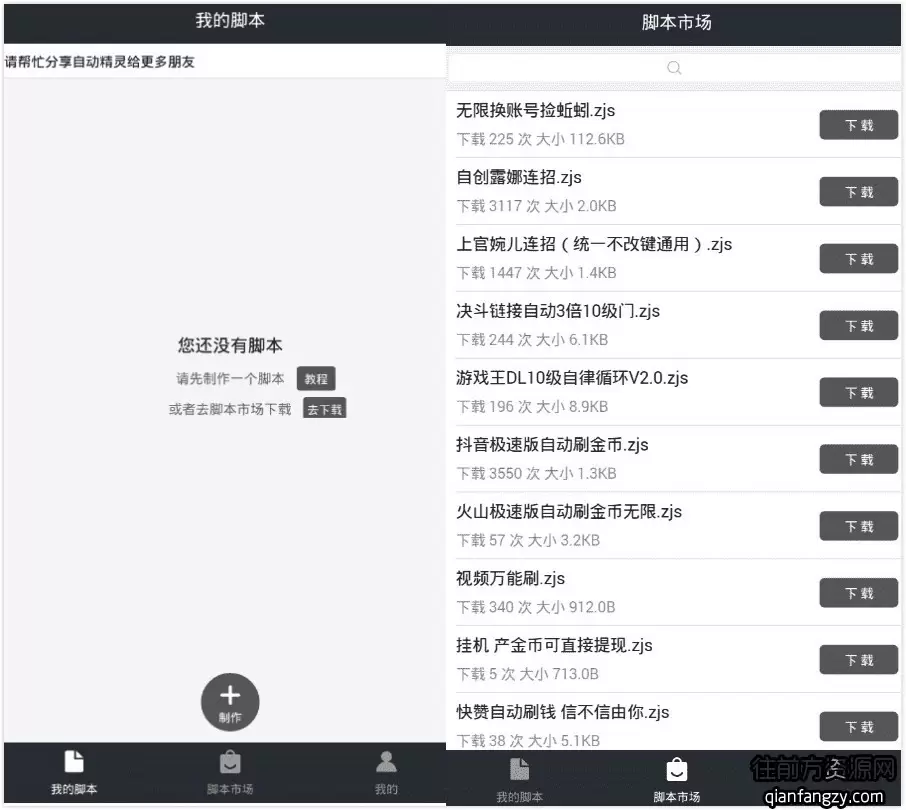906x810 pixels.
Task: Open 我的脚本 tab in right screen
Action: 519,781
